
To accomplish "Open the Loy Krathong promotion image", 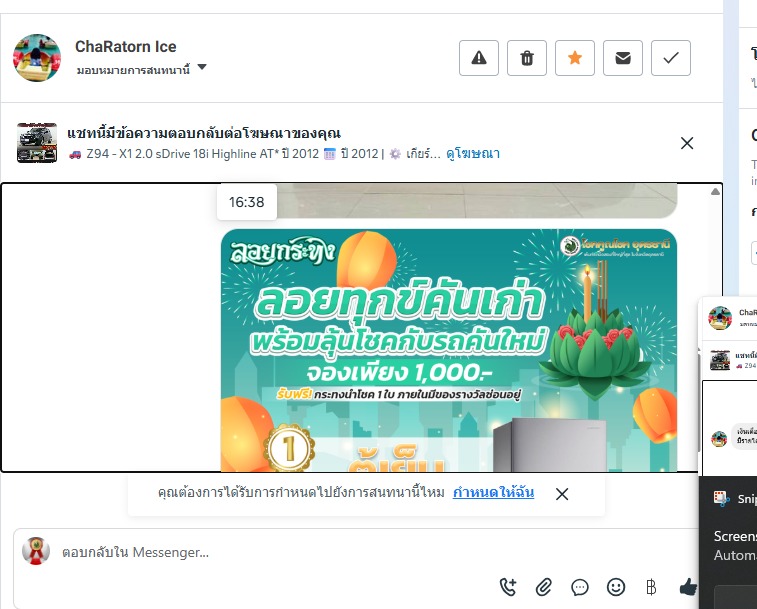I will pos(449,350).
